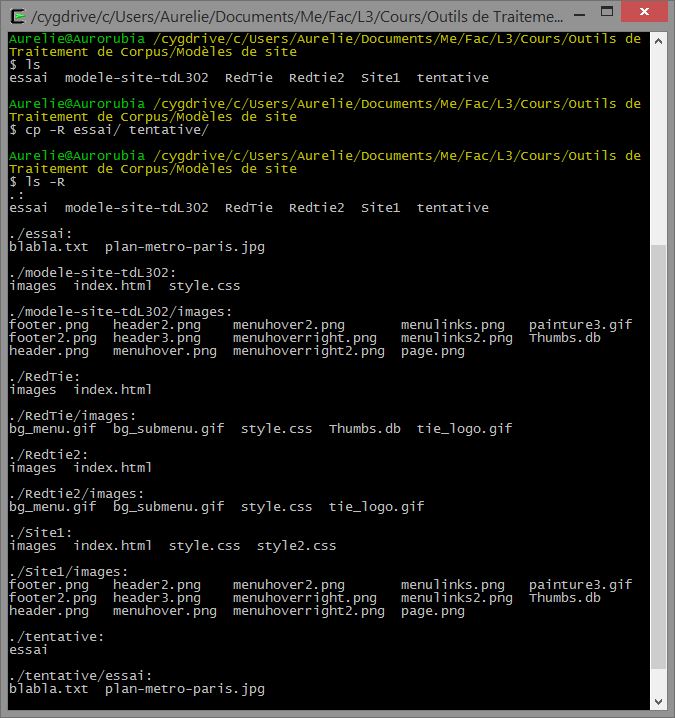Viewport: 675px width, 718px height.
Task: Click the window title path text
Action: coord(297,16)
